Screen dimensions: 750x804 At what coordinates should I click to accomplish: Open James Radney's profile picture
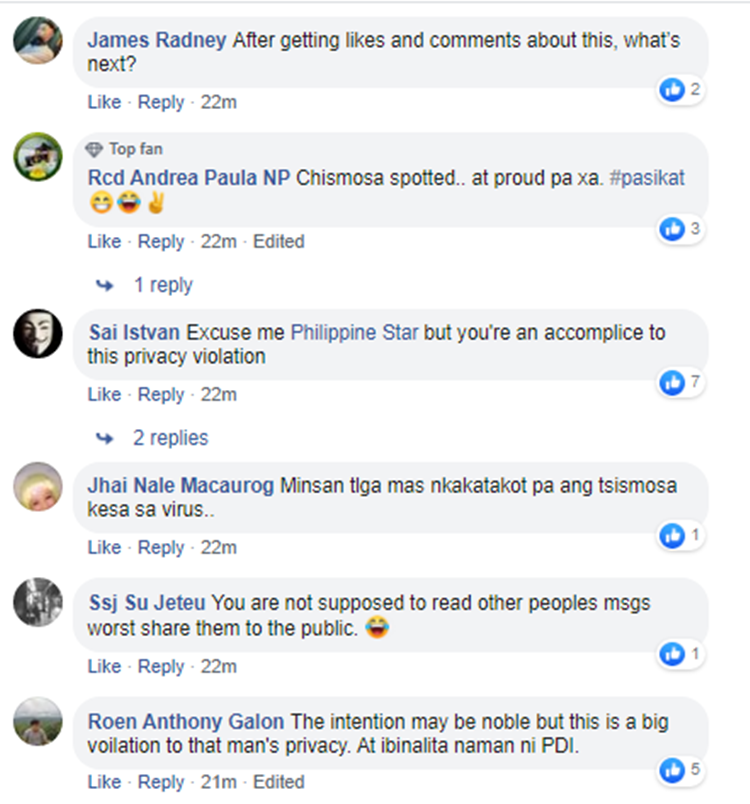38,41
